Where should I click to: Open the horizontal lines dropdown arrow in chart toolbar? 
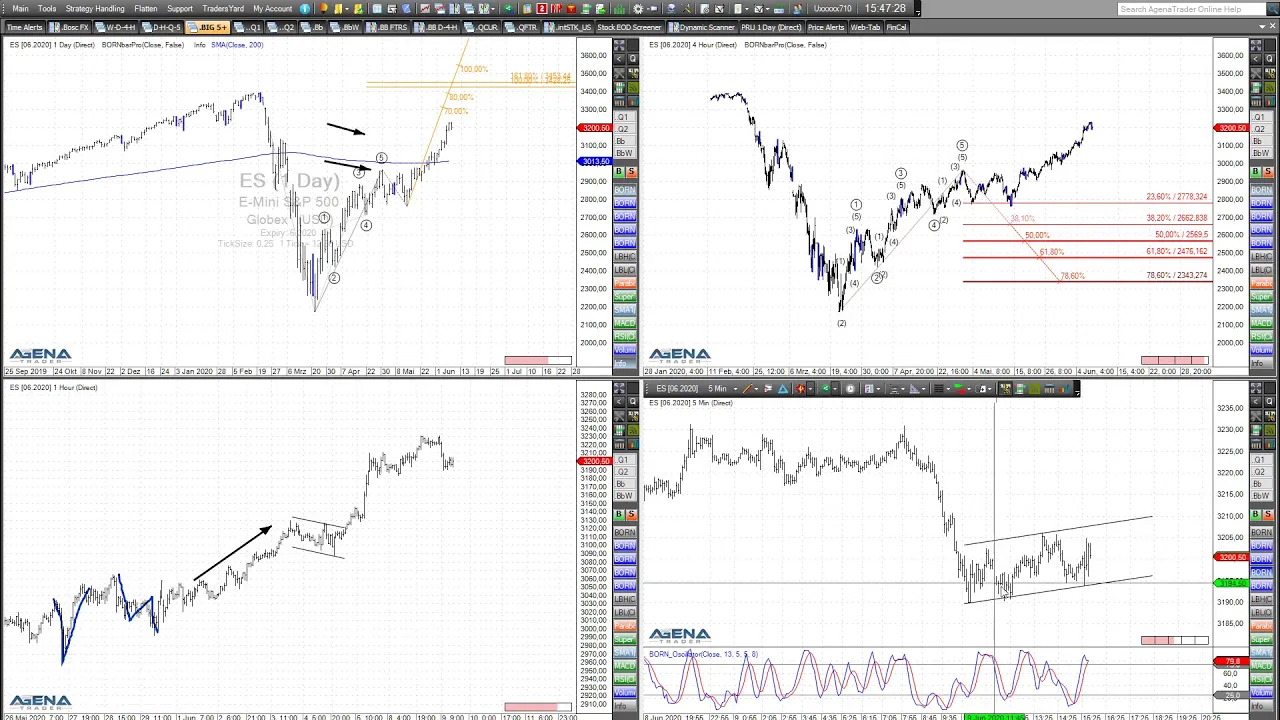point(948,389)
